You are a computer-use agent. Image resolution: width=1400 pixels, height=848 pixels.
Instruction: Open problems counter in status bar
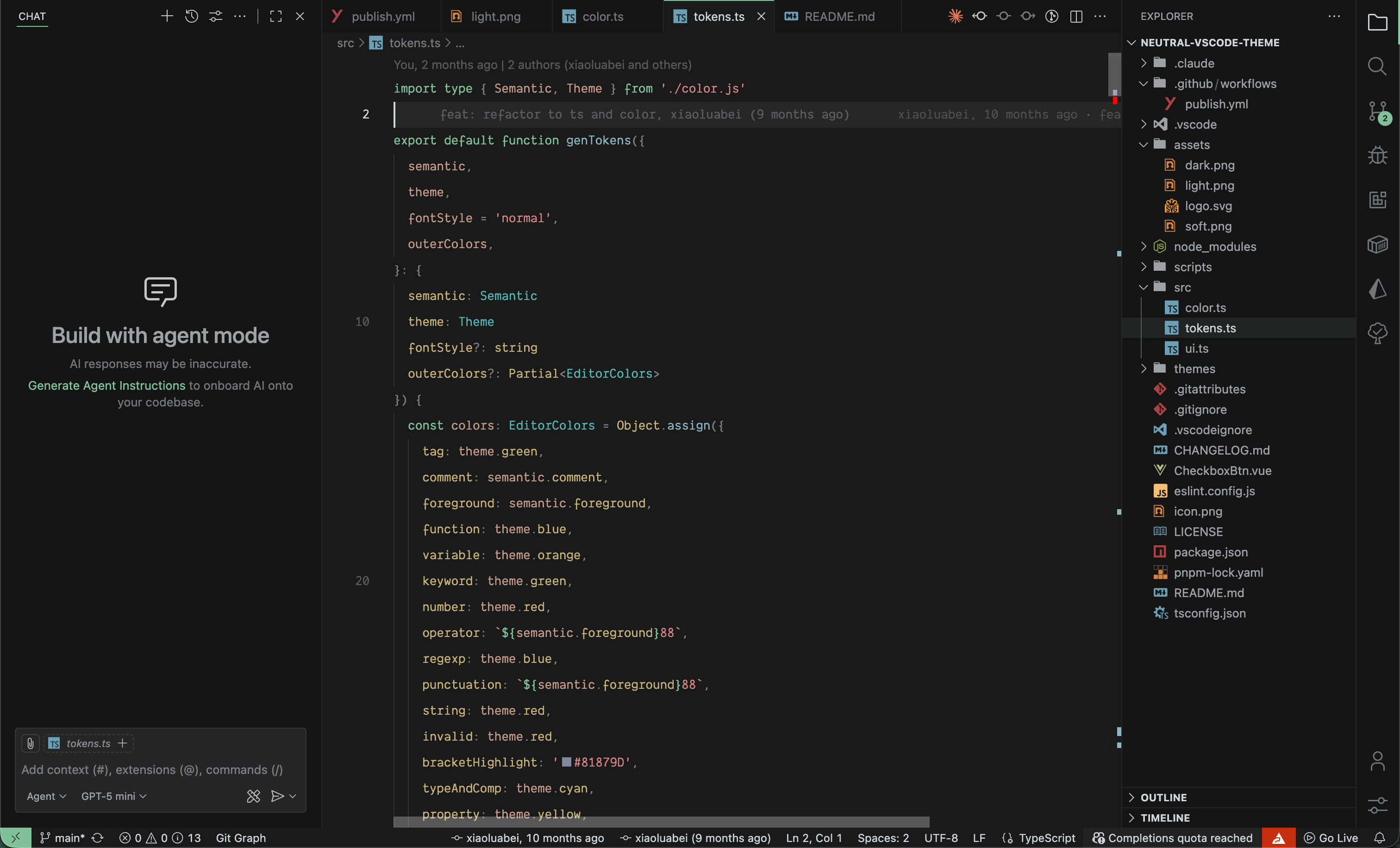[160, 838]
